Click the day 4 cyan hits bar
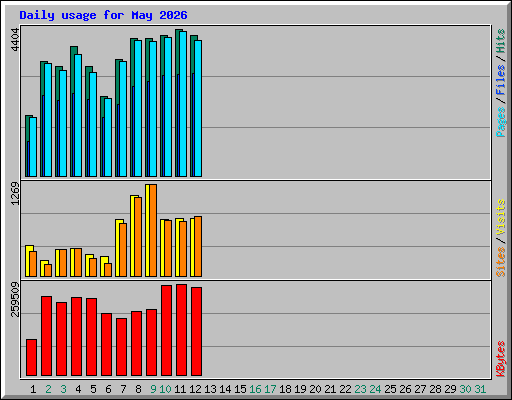 pyautogui.click(x=78, y=116)
